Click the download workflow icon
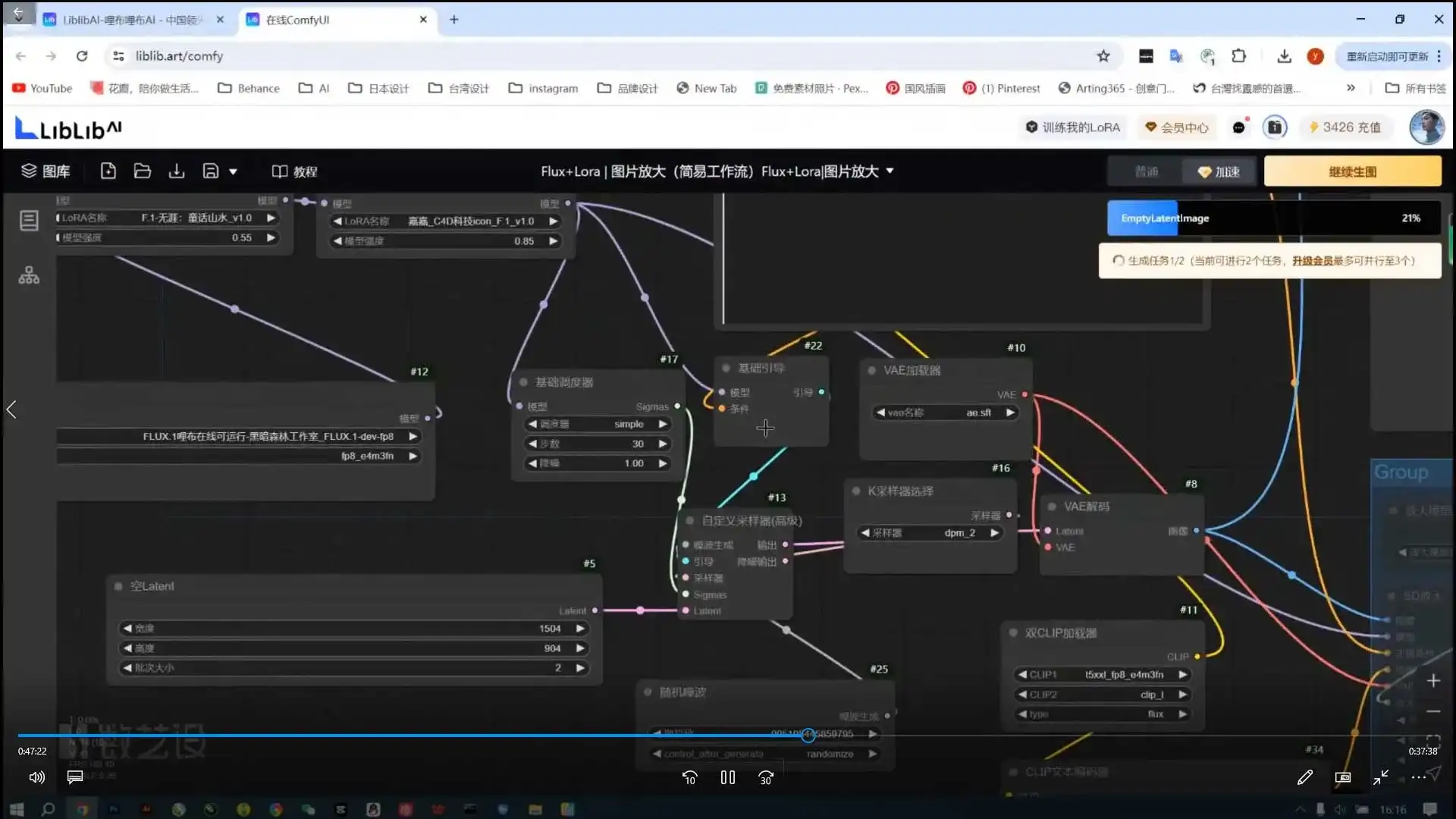The image size is (1456, 819). pos(177,171)
